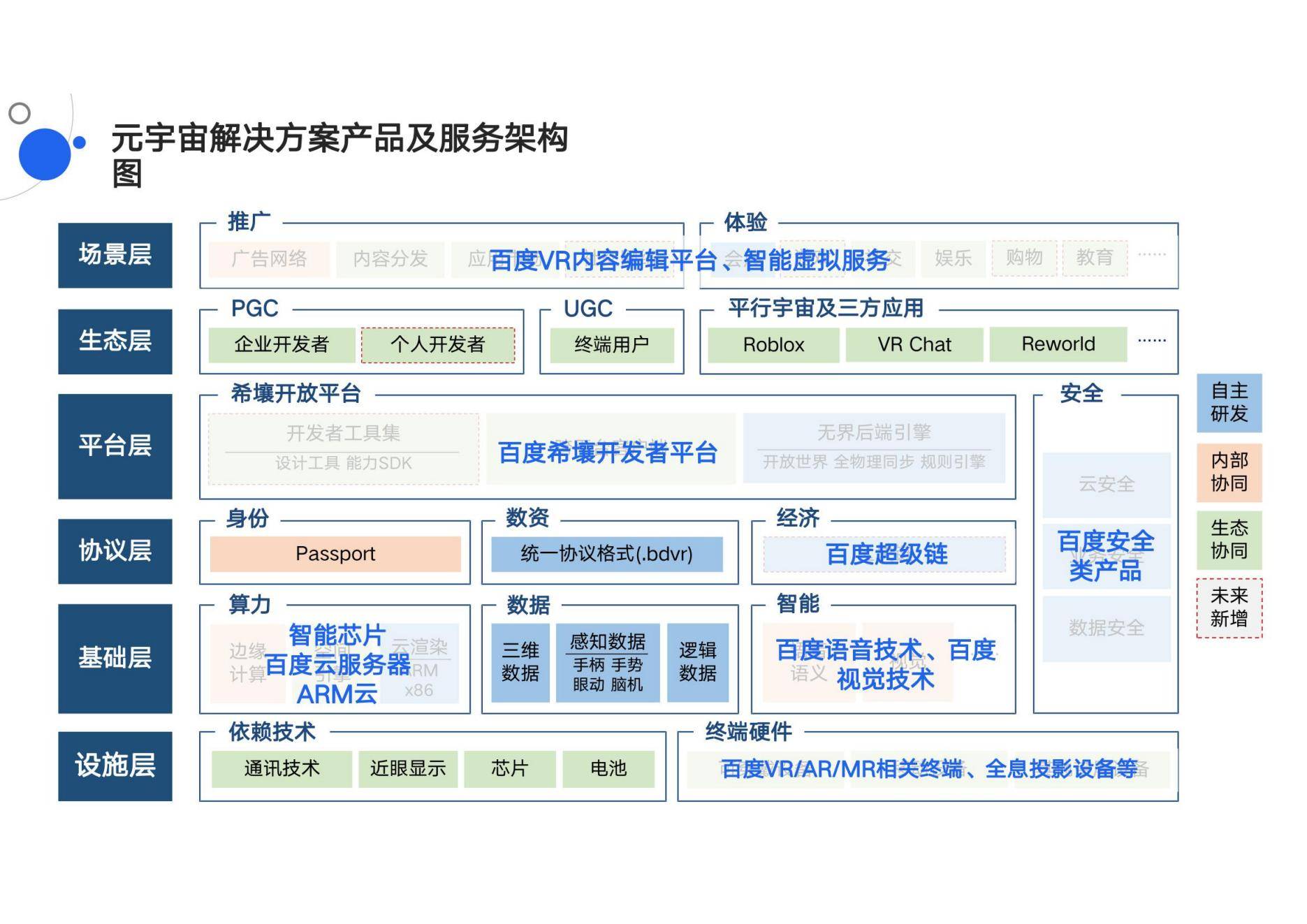Click the 身份 group heading
Image resolution: width=1307 pixels, height=924 pixels.
(247, 518)
